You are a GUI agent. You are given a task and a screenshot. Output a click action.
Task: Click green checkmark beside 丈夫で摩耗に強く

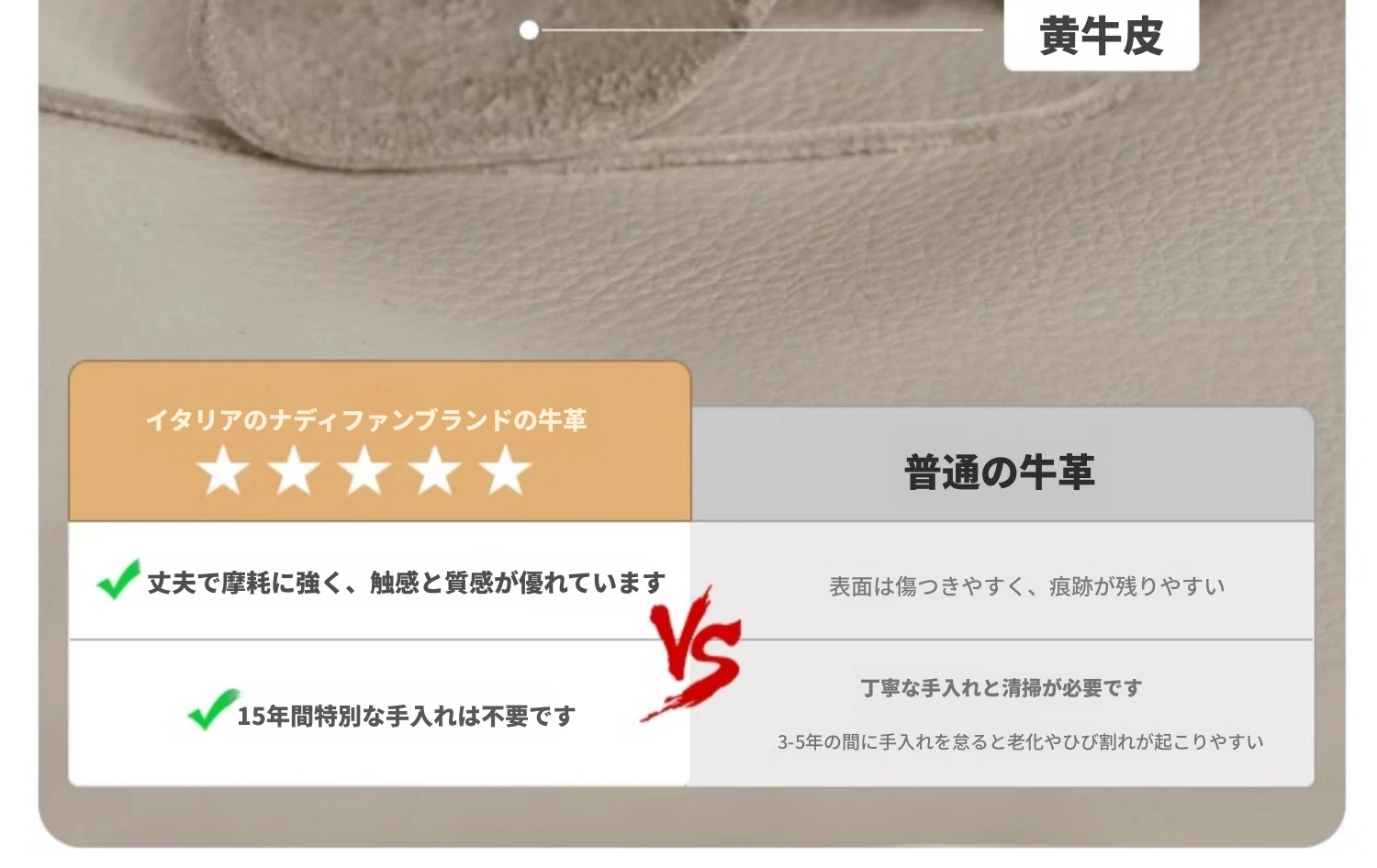(119, 579)
